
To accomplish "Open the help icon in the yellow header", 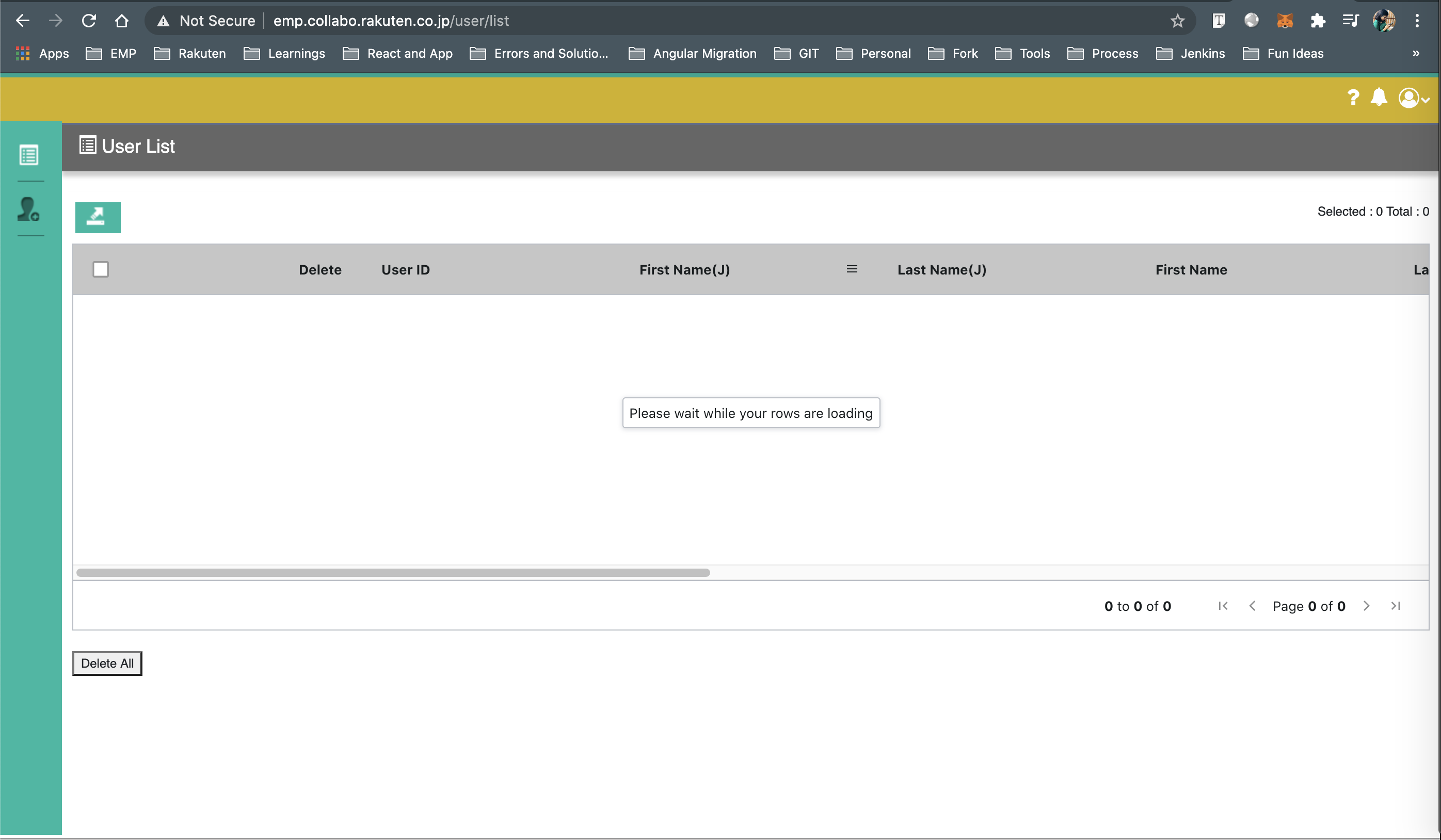I will pos(1353,97).
